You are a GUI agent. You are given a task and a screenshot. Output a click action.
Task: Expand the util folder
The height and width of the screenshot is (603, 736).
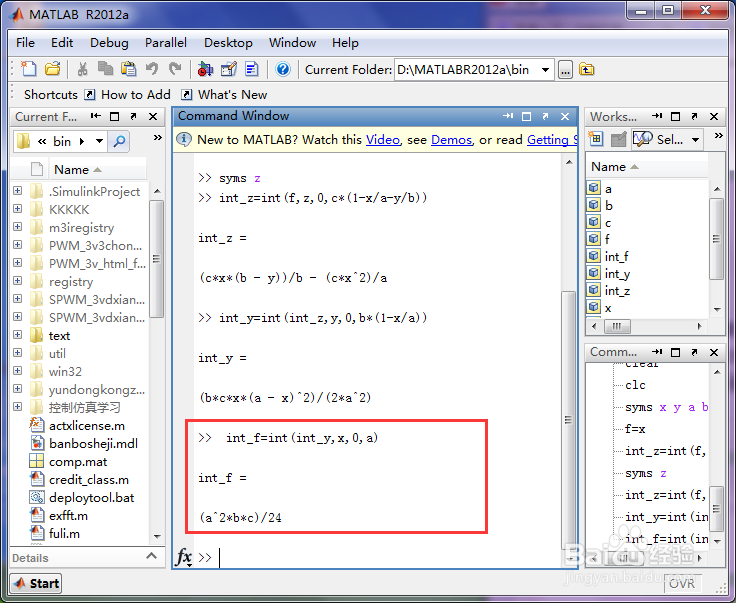point(18,352)
